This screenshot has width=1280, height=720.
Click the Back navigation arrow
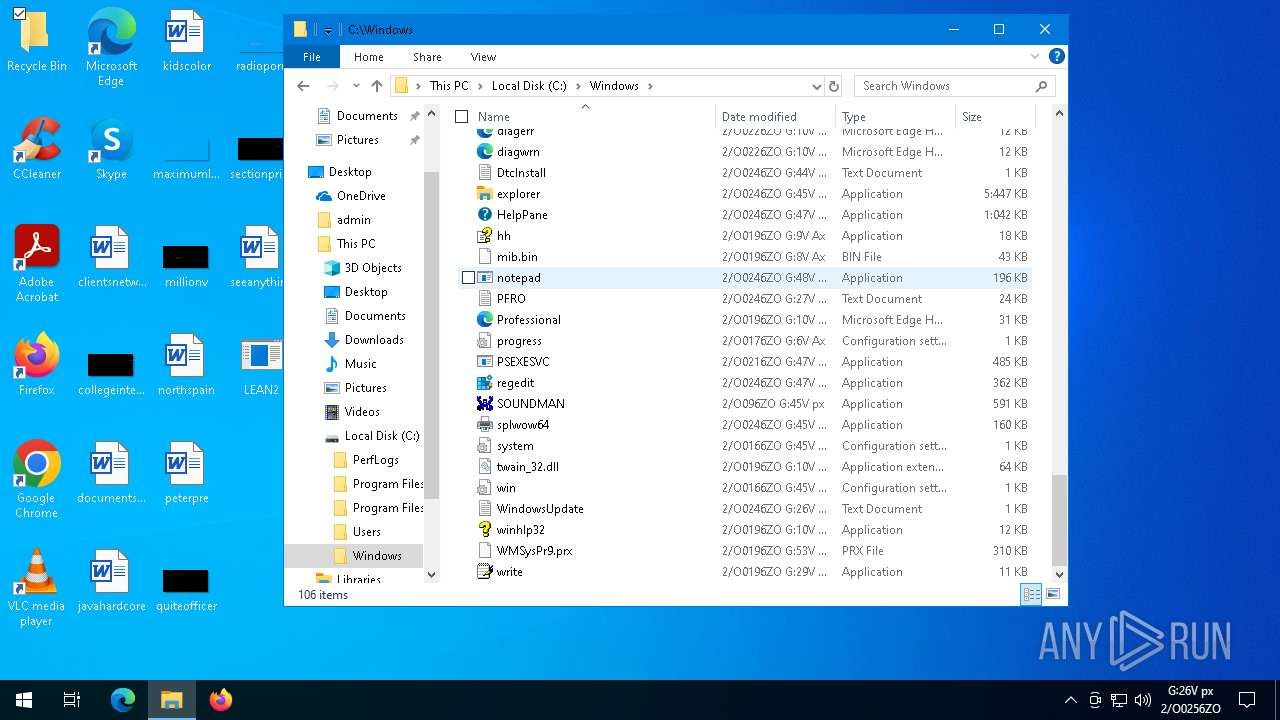[x=304, y=86]
